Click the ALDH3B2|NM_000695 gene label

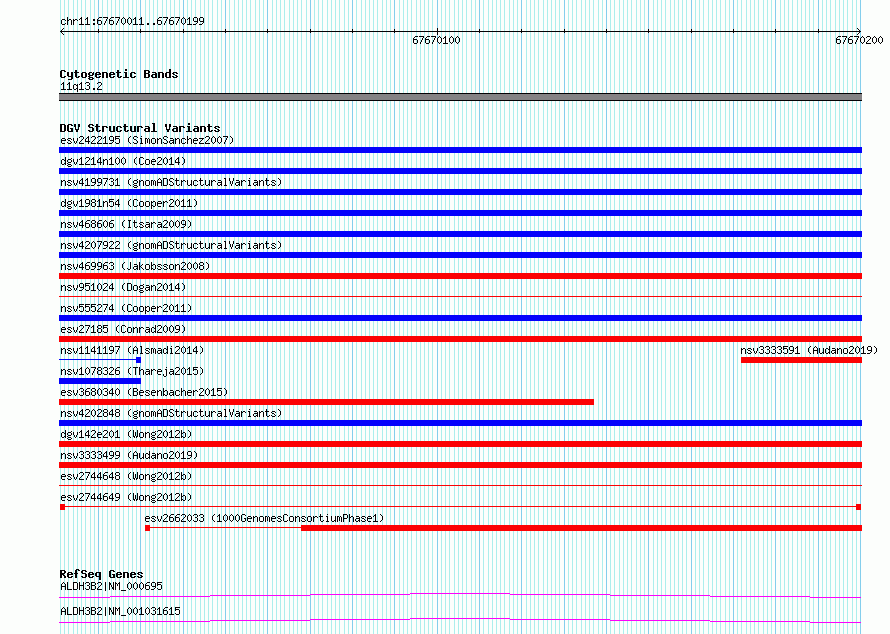pos(111,586)
